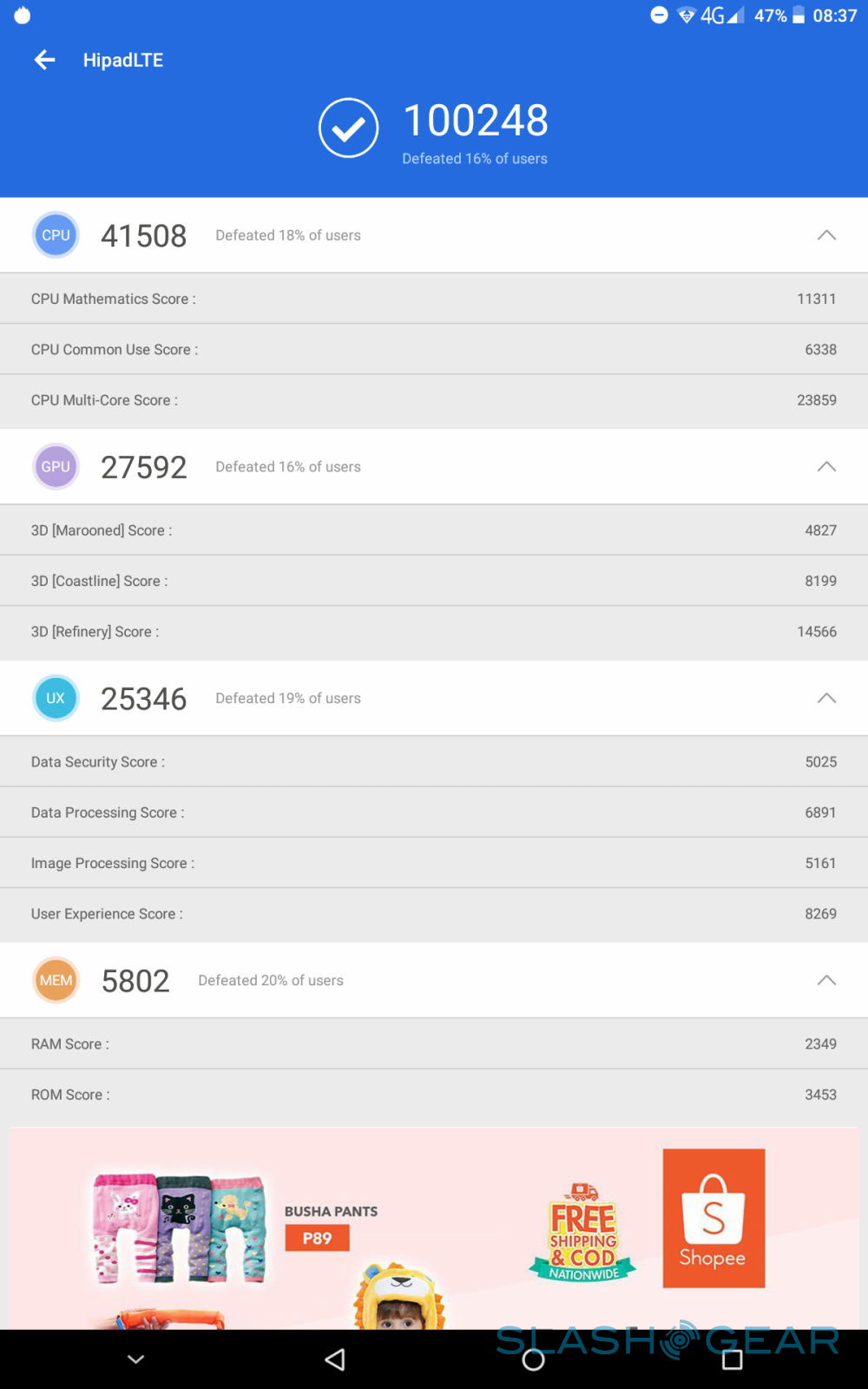
Task: Collapse the UX score section
Action: [x=826, y=698]
